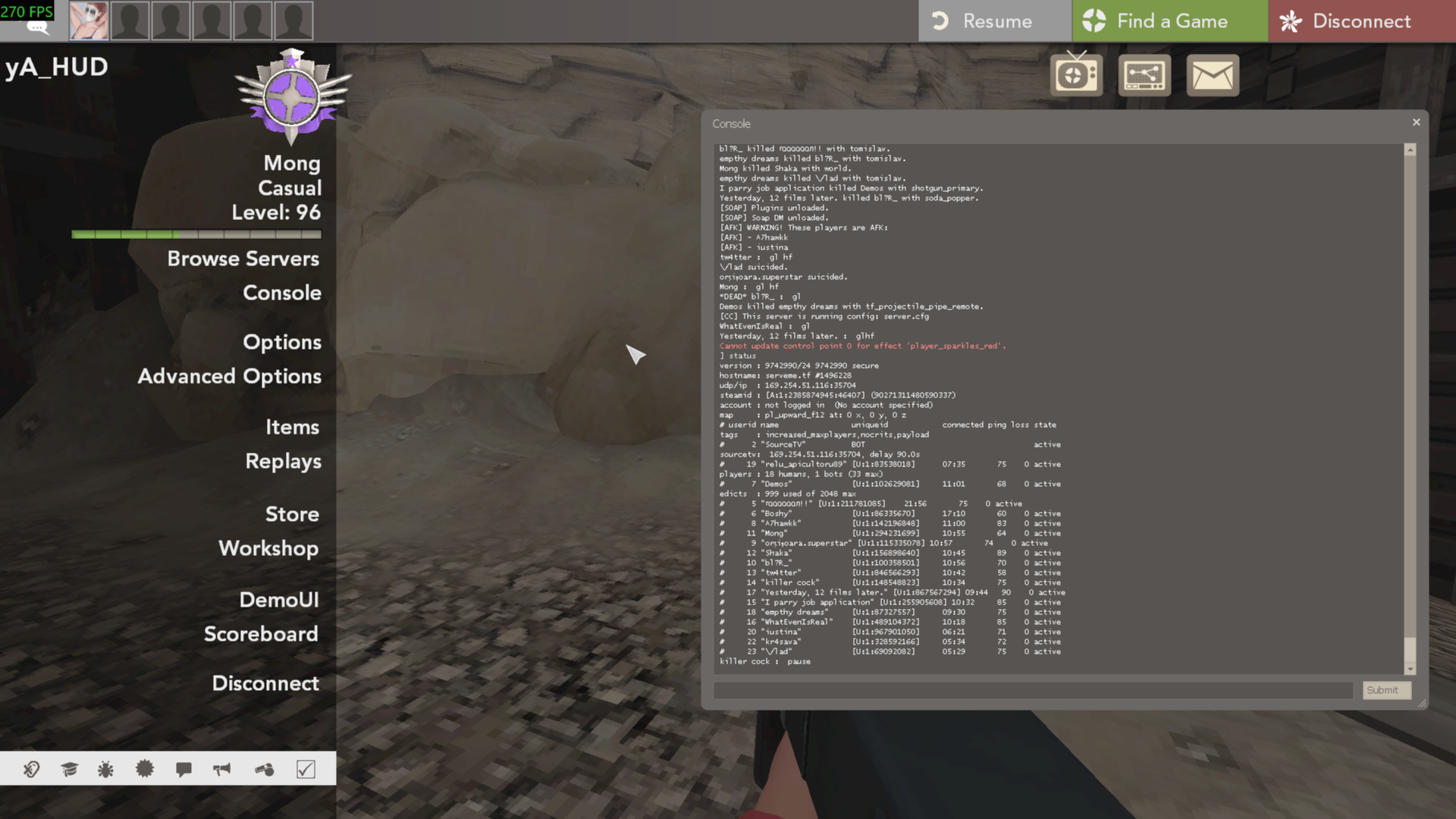The height and width of the screenshot is (819, 1456).
Task: Click the Resume button
Action: tap(994, 21)
